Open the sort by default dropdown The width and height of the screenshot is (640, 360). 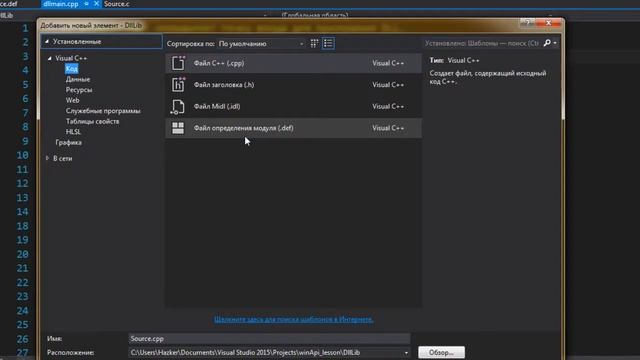click(x=261, y=44)
